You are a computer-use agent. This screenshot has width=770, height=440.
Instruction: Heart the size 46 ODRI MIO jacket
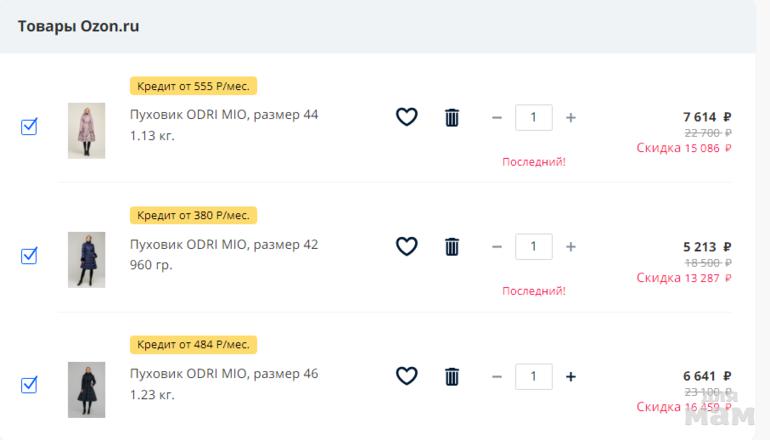406,376
